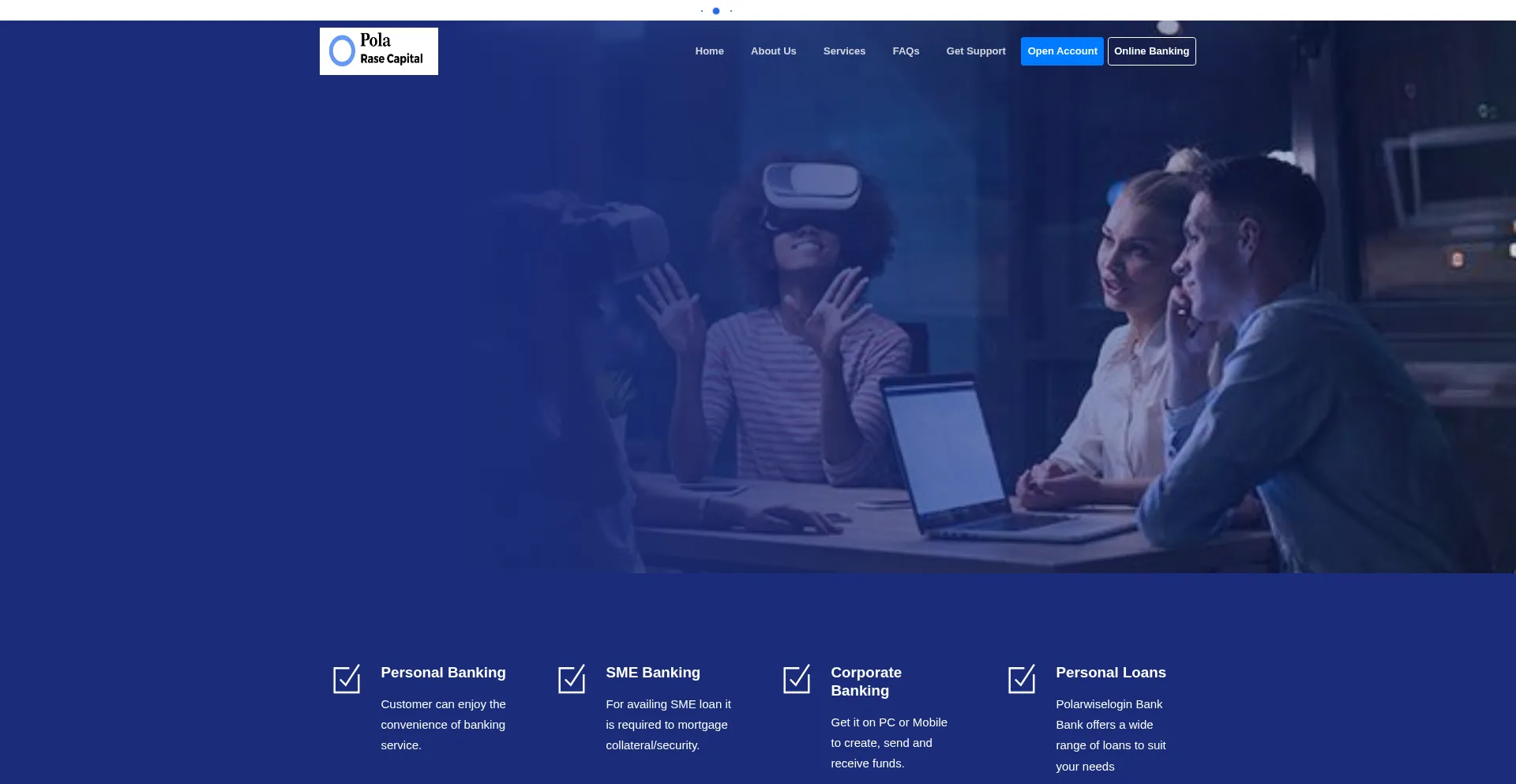Select the first carousel slide dot
This screenshot has height=784, width=1516.
702,11
